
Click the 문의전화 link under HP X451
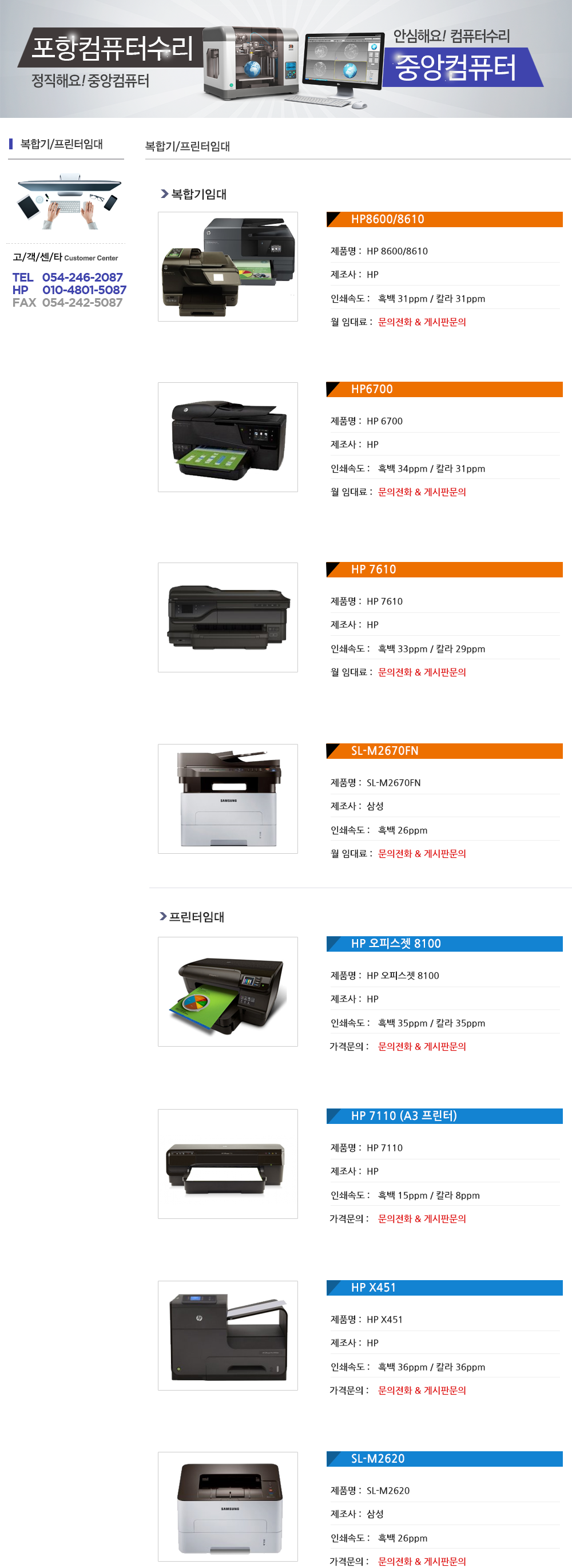click(422, 1390)
